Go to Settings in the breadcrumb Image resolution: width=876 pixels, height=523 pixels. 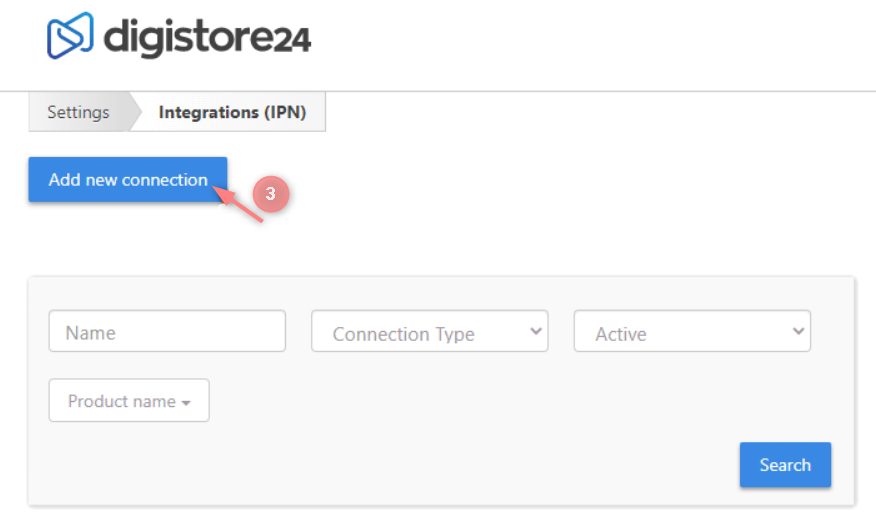click(78, 112)
